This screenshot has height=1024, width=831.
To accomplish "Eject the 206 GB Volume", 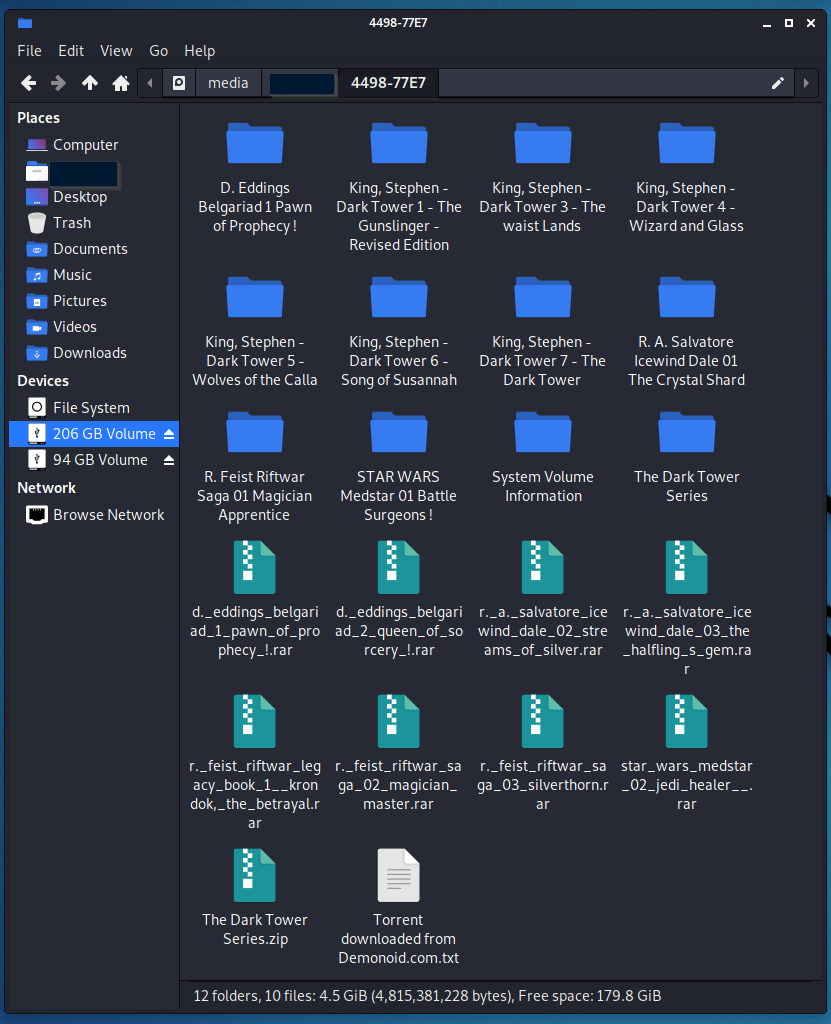I will [169, 434].
